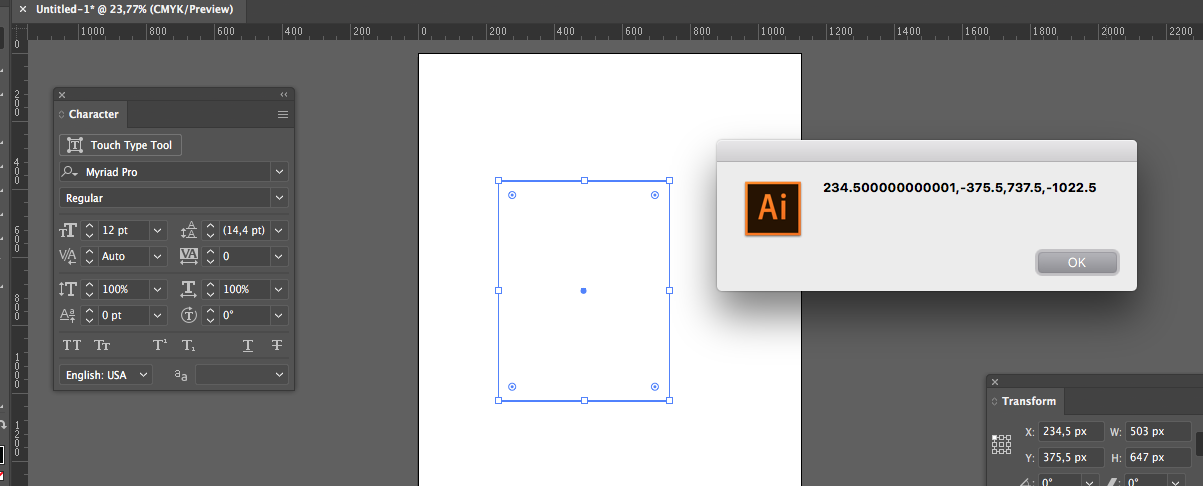
Task: Open the character rotation 0° dropdown
Action: (279, 315)
